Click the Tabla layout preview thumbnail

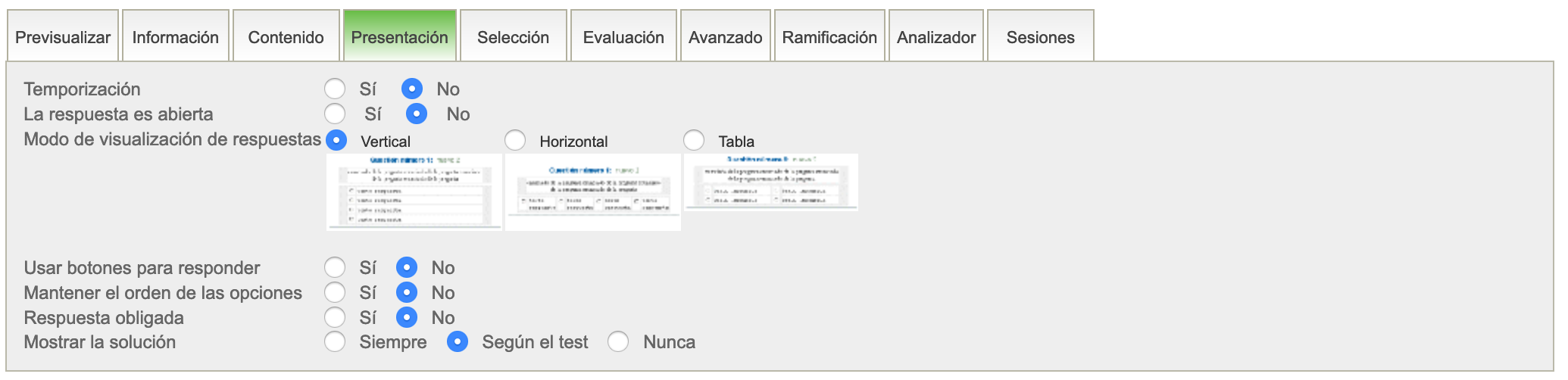(771, 182)
